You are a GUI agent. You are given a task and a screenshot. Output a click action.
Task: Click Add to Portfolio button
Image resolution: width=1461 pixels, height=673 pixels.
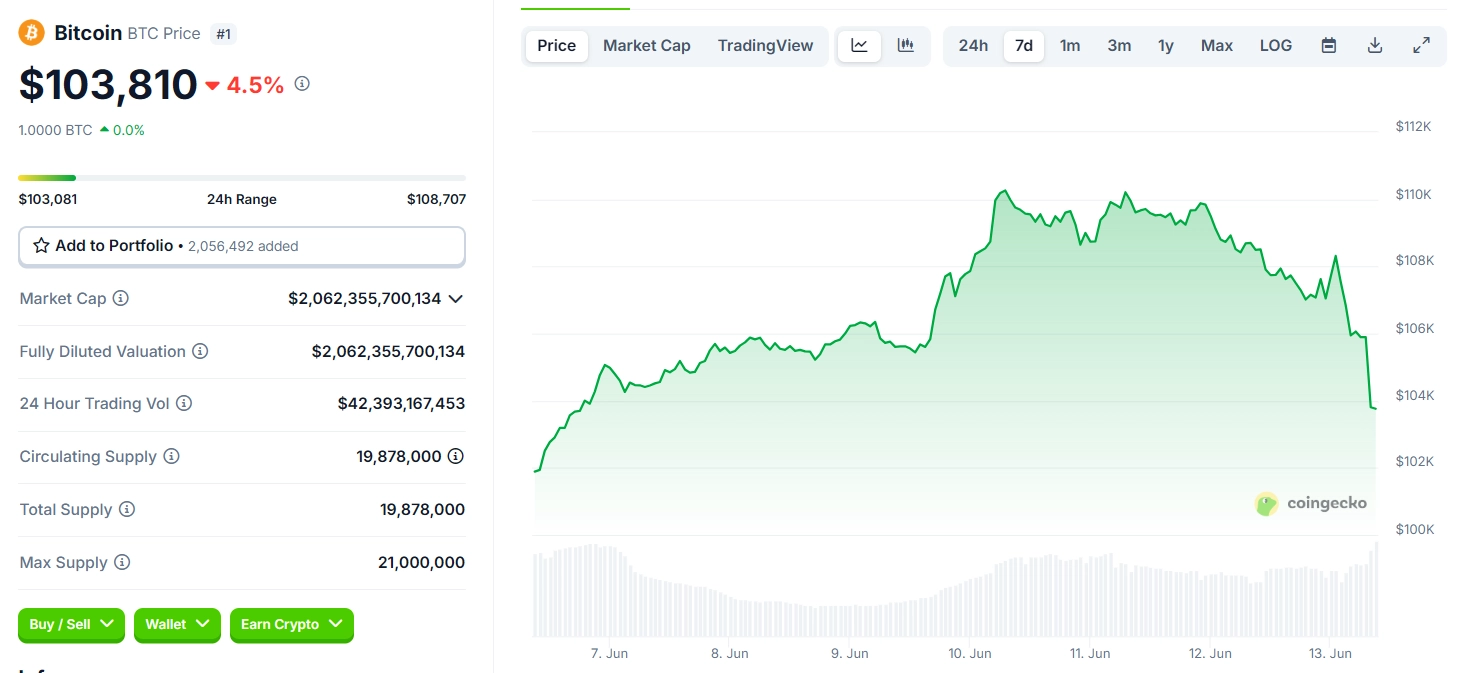tap(242, 246)
